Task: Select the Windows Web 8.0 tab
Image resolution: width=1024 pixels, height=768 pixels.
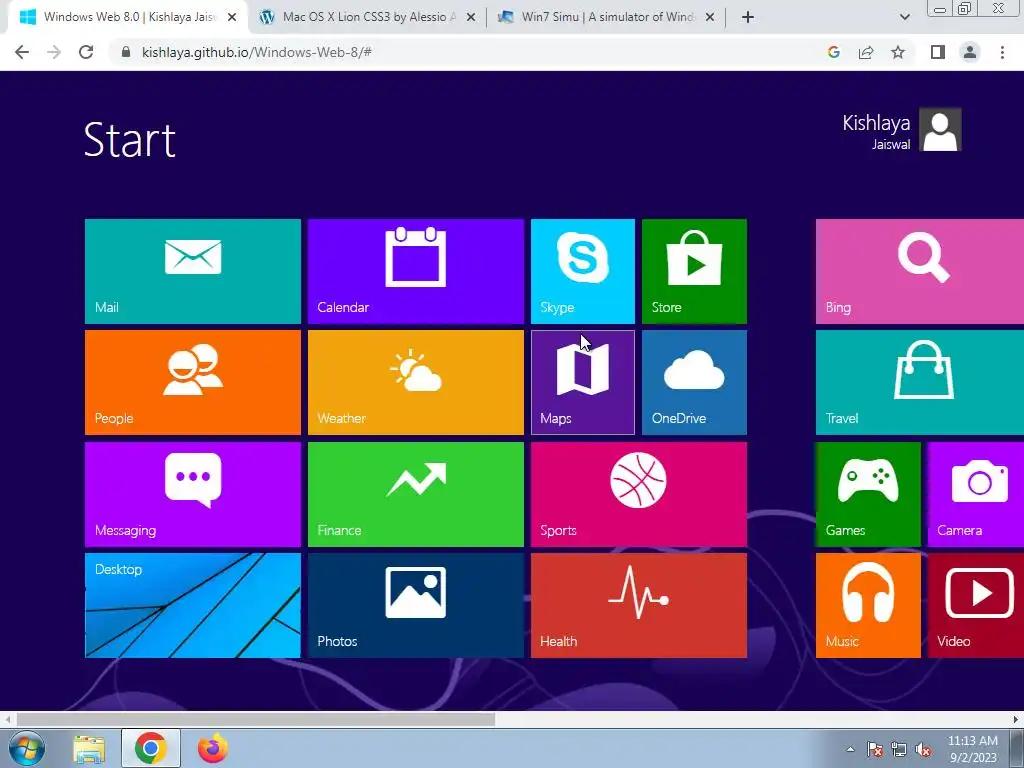Action: [129, 17]
